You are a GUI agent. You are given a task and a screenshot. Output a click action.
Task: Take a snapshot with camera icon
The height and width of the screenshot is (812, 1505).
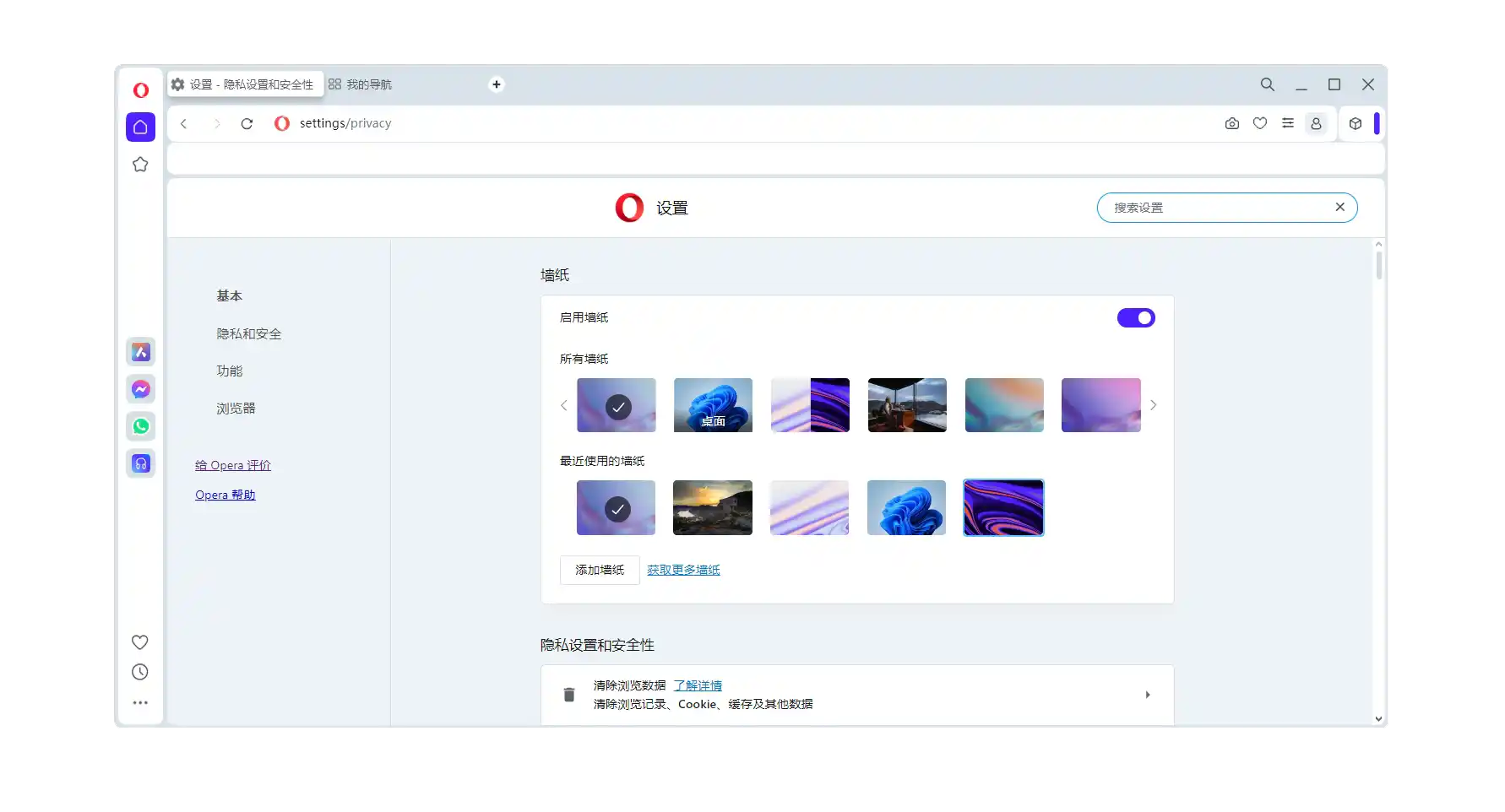[1232, 123]
